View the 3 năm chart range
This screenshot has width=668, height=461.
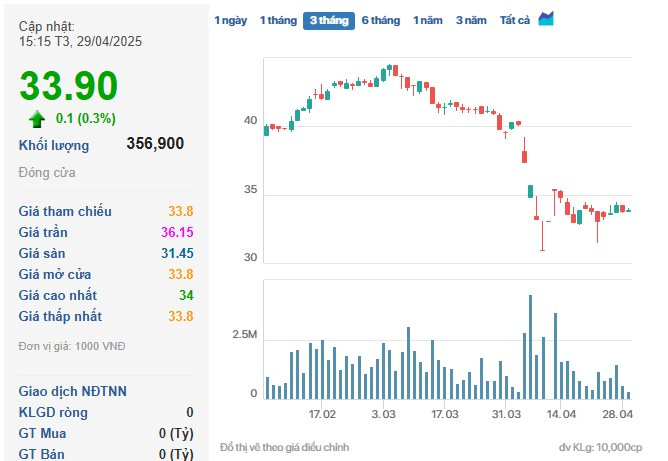[x=471, y=20]
